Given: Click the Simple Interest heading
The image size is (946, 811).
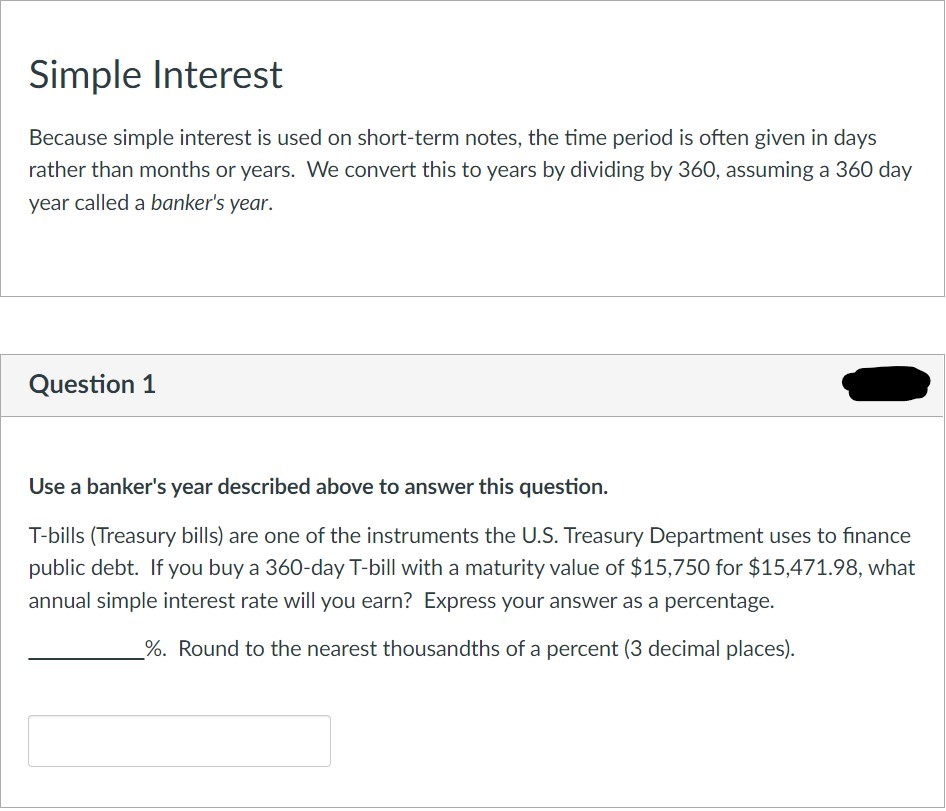Looking at the screenshot, I should 155,74.
